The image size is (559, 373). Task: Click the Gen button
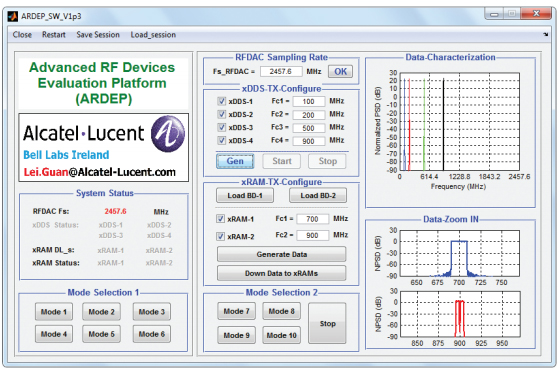click(x=235, y=161)
